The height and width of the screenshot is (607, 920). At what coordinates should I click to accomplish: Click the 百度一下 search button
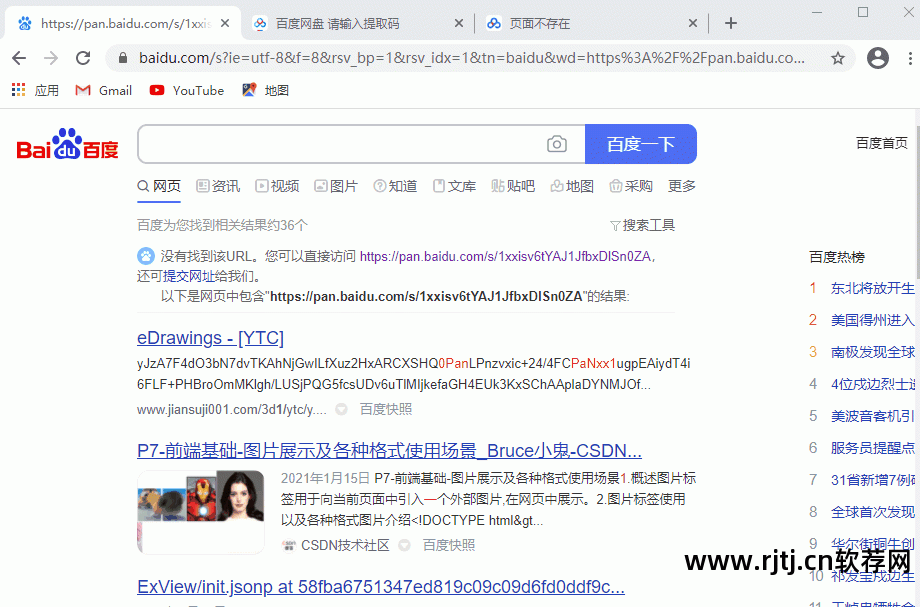tap(641, 144)
